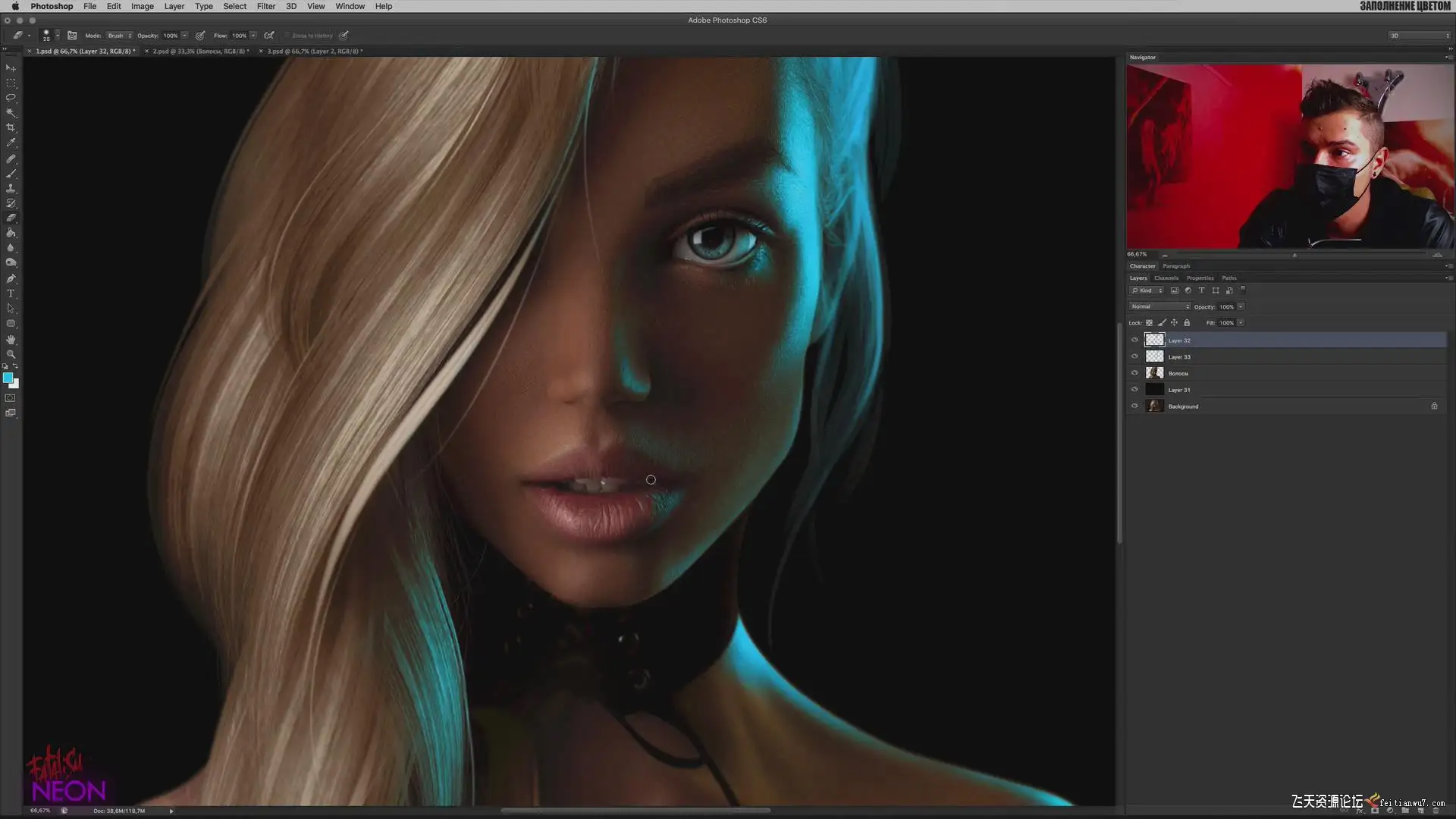Open eraser Mode dropdown set to Brush
The width and height of the screenshot is (1456, 819).
[x=119, y=36]
